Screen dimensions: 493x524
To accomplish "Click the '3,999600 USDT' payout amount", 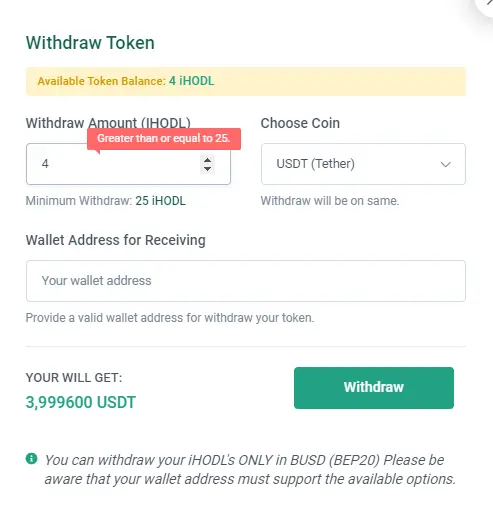I will [x=81, y=402].
